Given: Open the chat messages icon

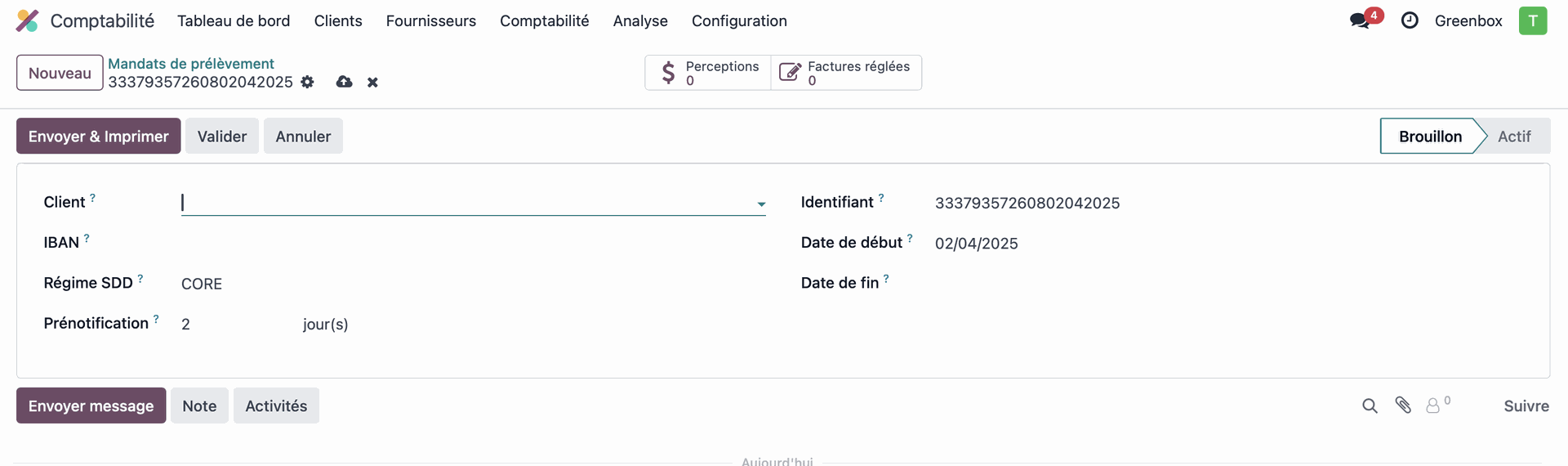Looking at the screenshot, I should click(1361, 20).
